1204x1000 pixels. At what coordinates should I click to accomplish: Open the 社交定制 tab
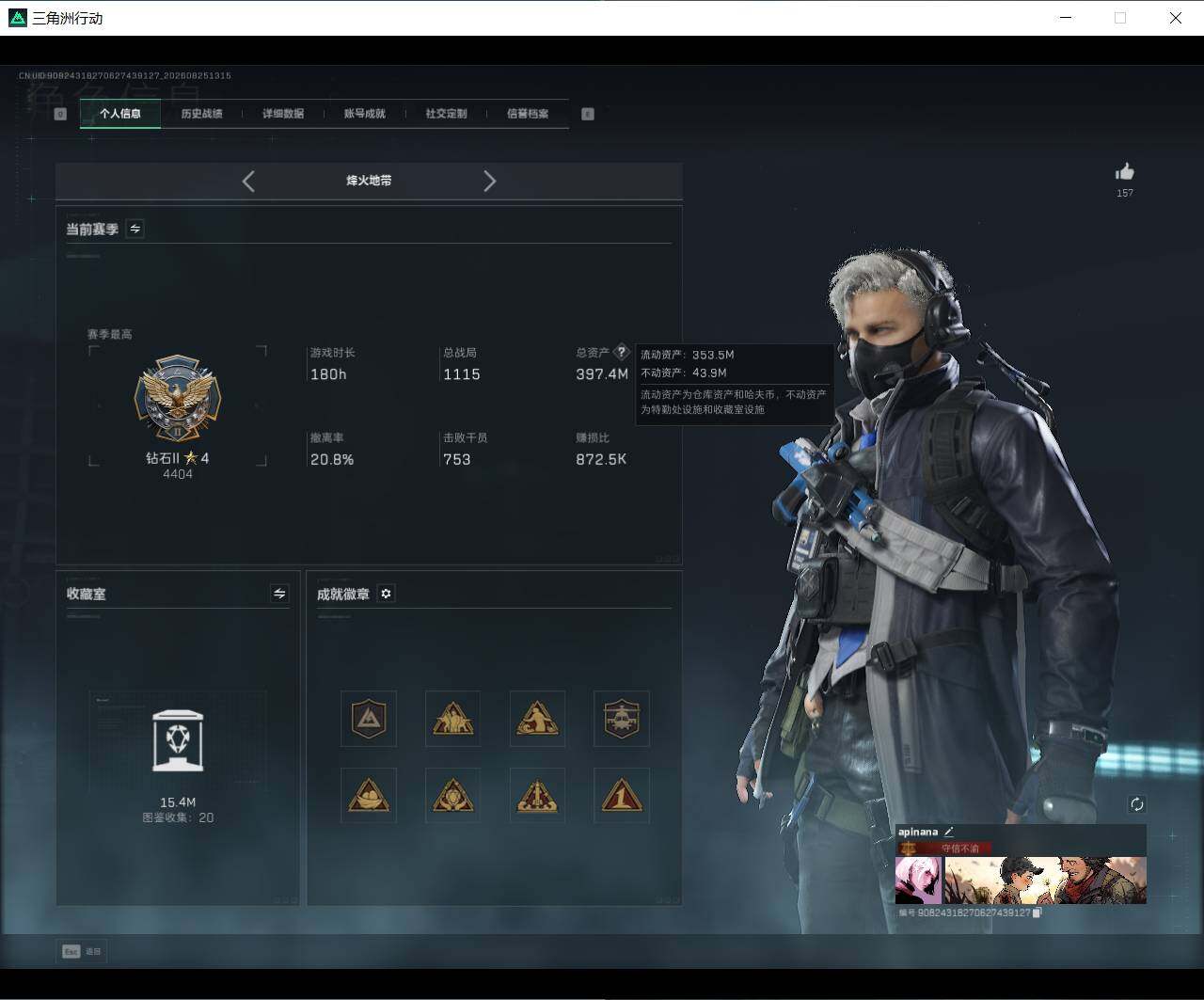click(x=446, y=114)
